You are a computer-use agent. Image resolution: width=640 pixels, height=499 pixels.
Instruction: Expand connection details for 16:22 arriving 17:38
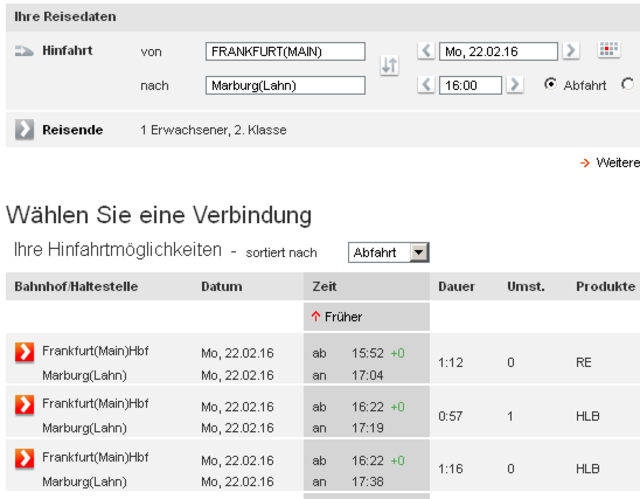click(x=24, y=459)
